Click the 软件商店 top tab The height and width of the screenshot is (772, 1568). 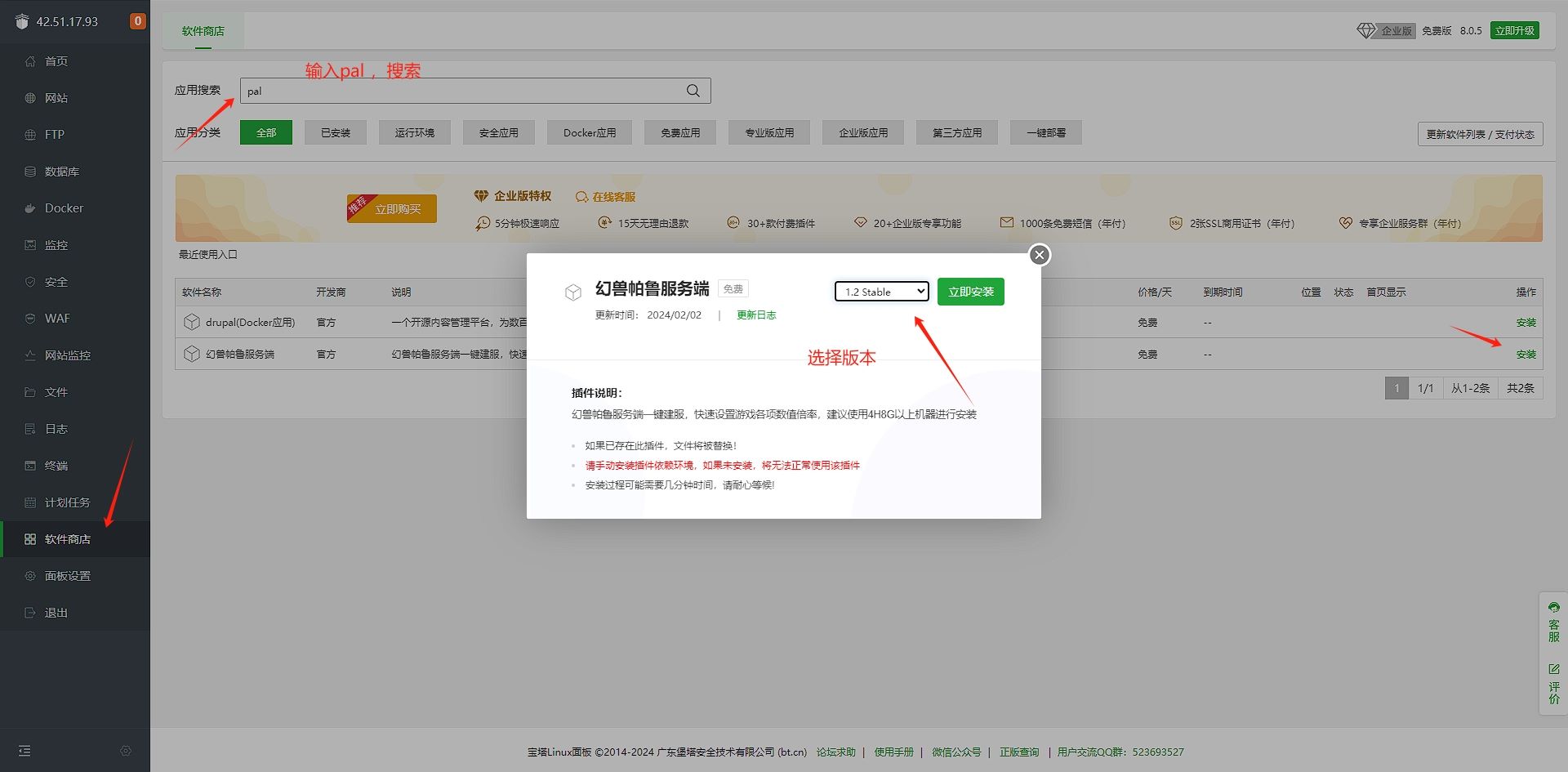coord(203,31)
